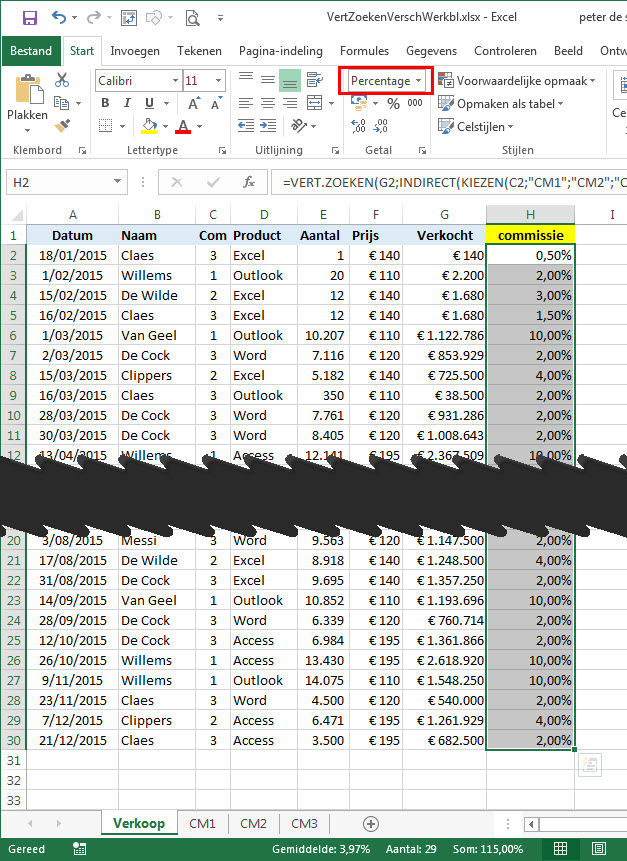
Task: Toggle Bold formatting
Action: [x=105, y=103]
